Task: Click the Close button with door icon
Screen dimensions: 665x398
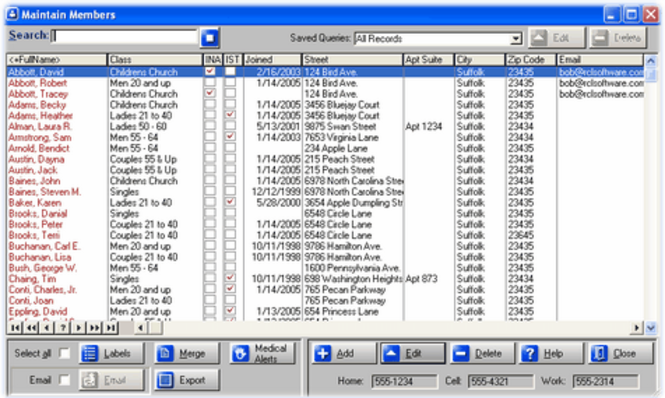Action: [x=620, y=353]
